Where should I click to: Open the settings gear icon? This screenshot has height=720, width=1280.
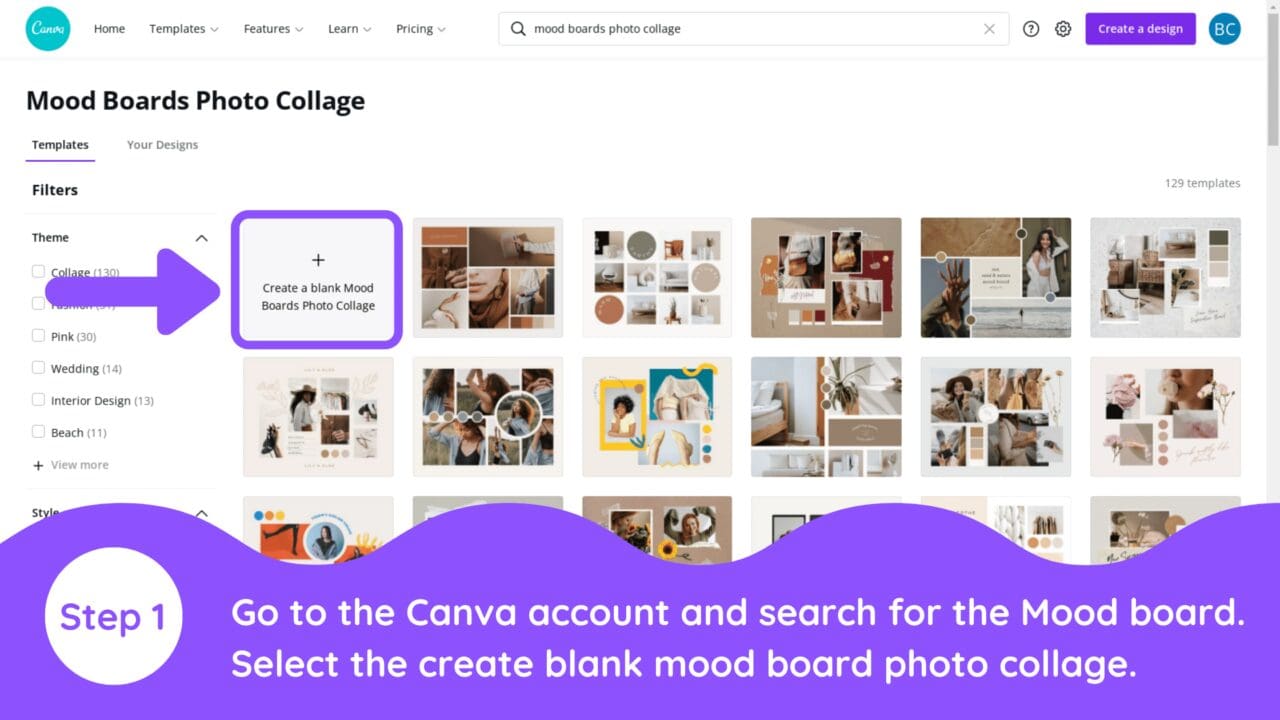[x=1063, y=29]
